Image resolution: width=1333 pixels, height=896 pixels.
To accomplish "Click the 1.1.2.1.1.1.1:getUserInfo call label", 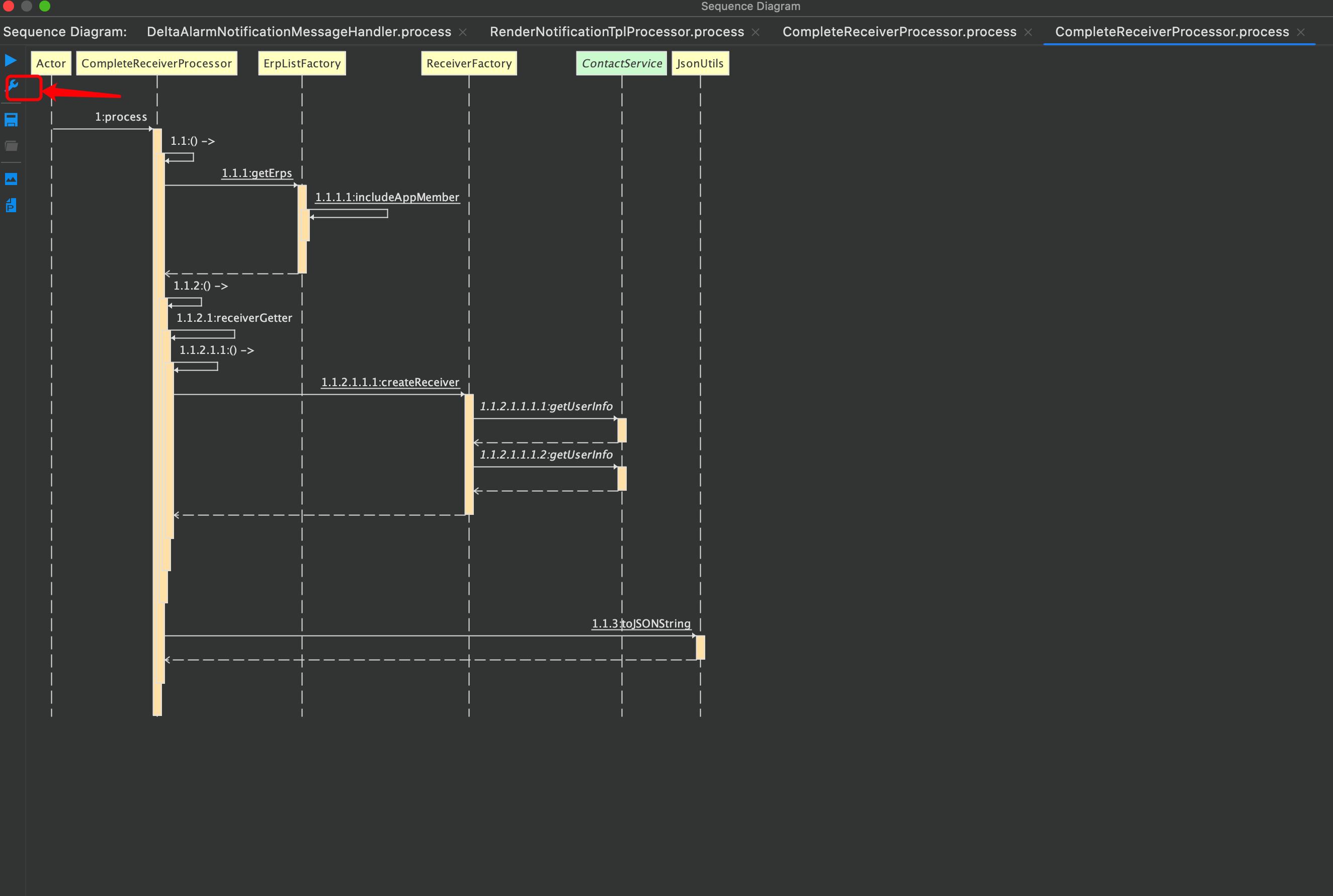I will coord(546,406).
